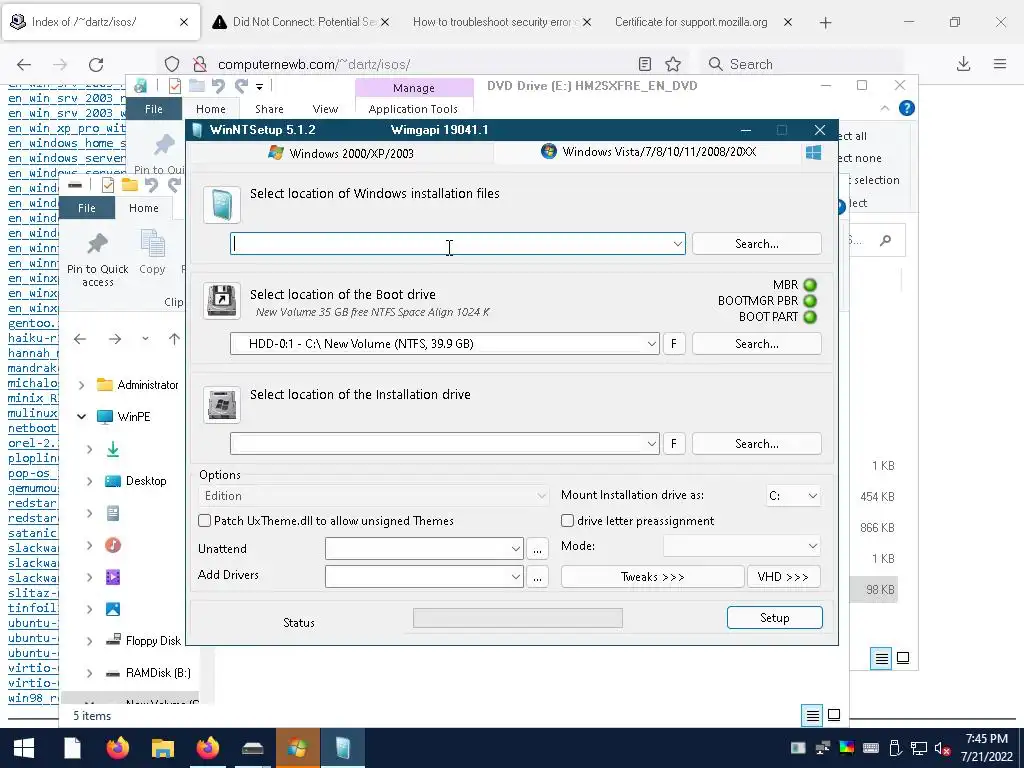
Task: Browse for Unattend file with ellipsis button
Action: 537,549
